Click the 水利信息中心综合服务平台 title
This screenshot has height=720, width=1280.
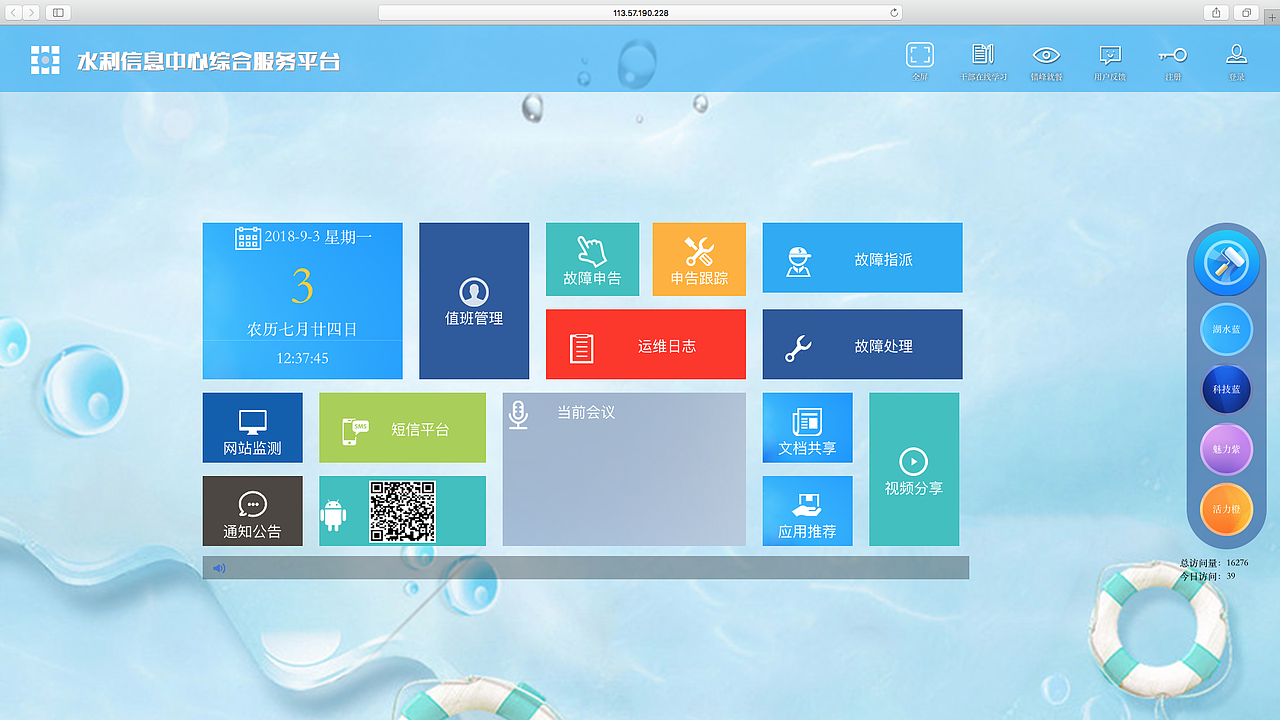tap(209, 61)
